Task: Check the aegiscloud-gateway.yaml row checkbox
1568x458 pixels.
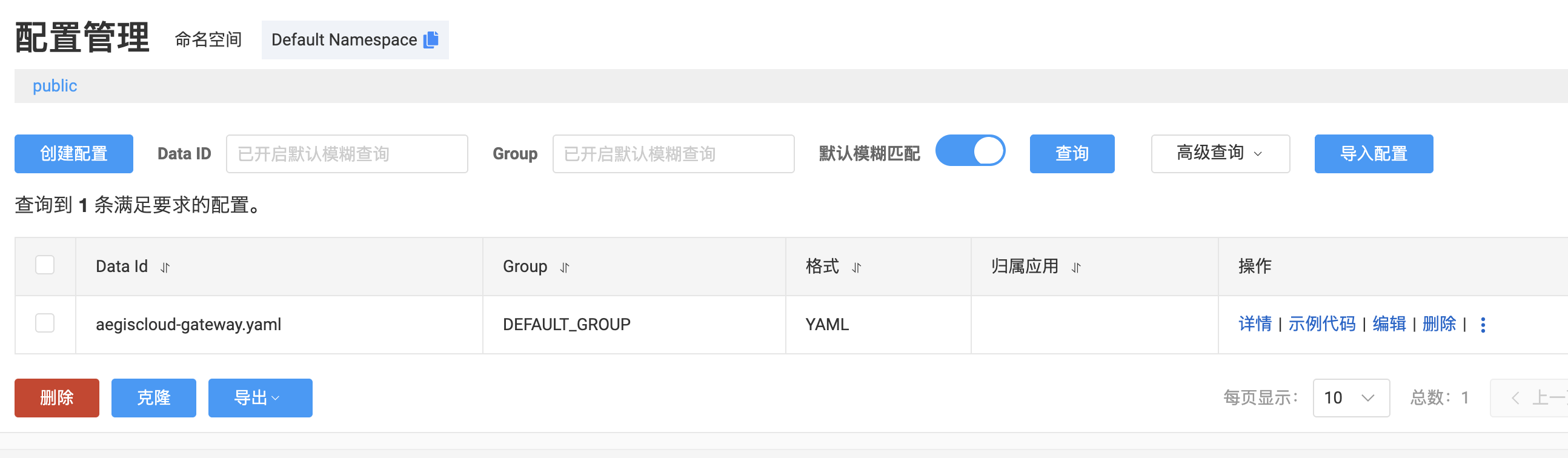Action: click(x=45, y=323)
